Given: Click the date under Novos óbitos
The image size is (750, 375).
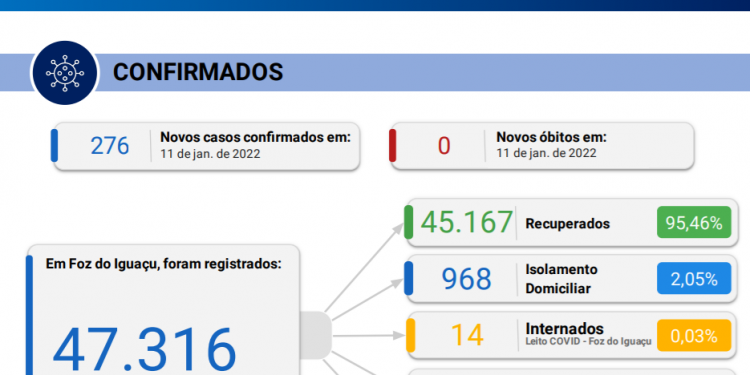Looking at the screenshot, I should click(x=546, y=153).
